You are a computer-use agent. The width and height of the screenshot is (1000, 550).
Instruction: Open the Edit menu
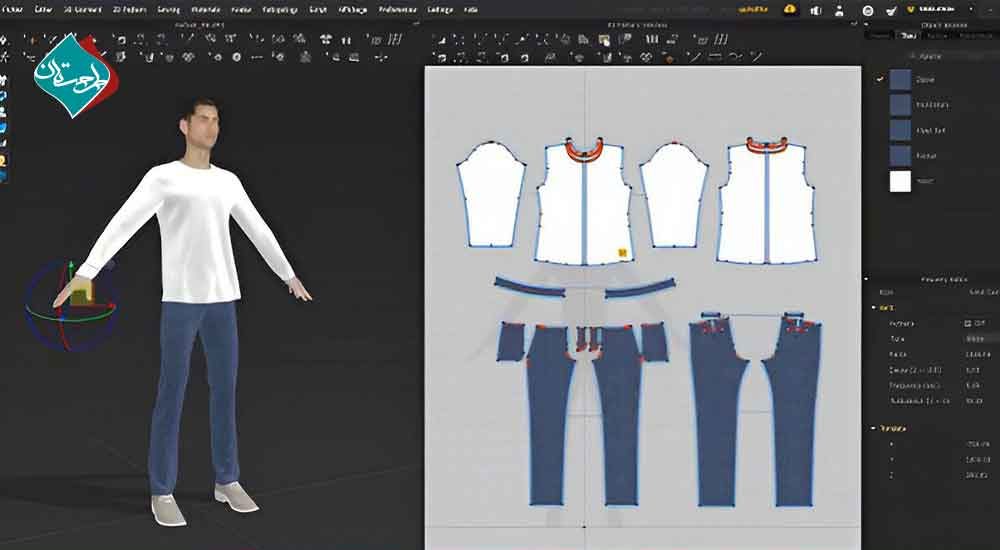(x=43, y=10)
